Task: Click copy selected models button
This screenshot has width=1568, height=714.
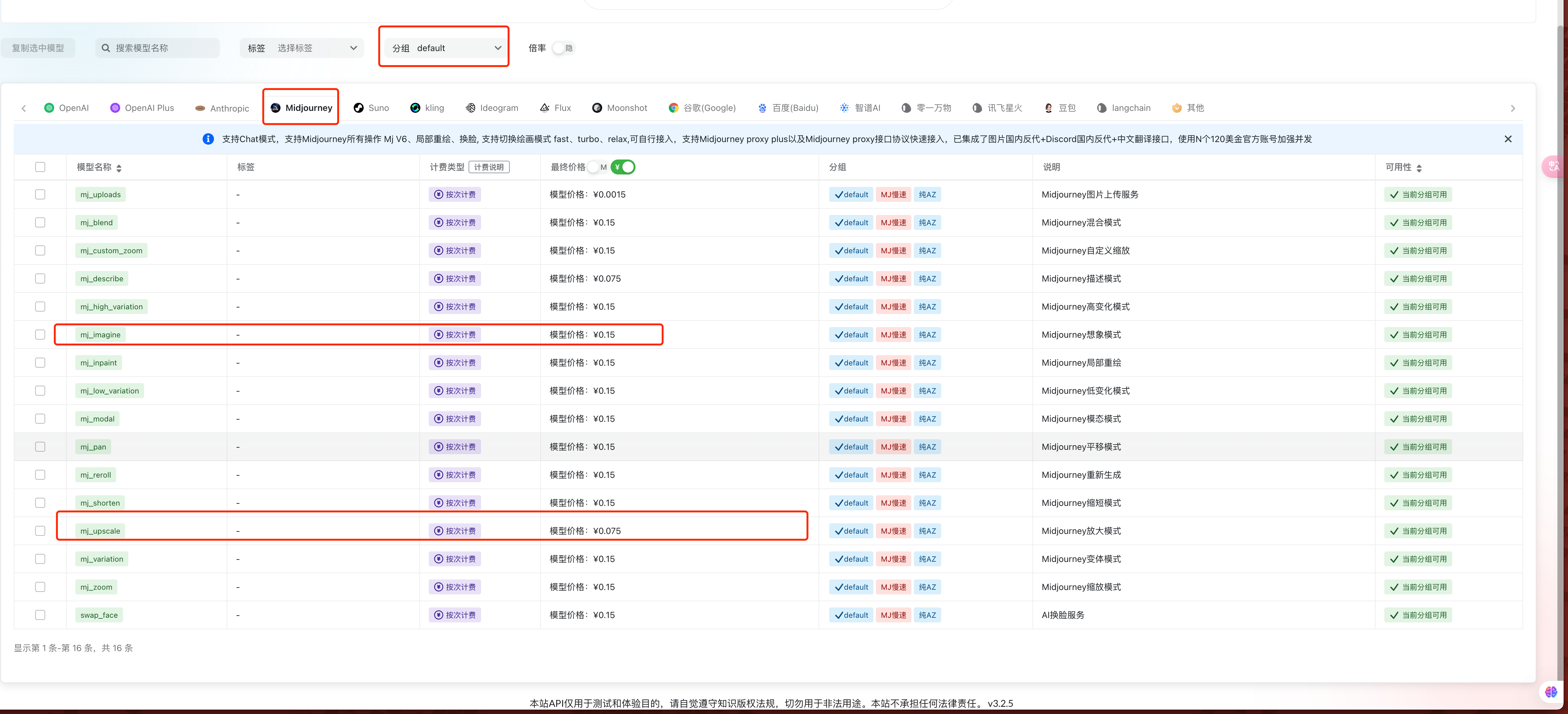Action: click(38, 48)
